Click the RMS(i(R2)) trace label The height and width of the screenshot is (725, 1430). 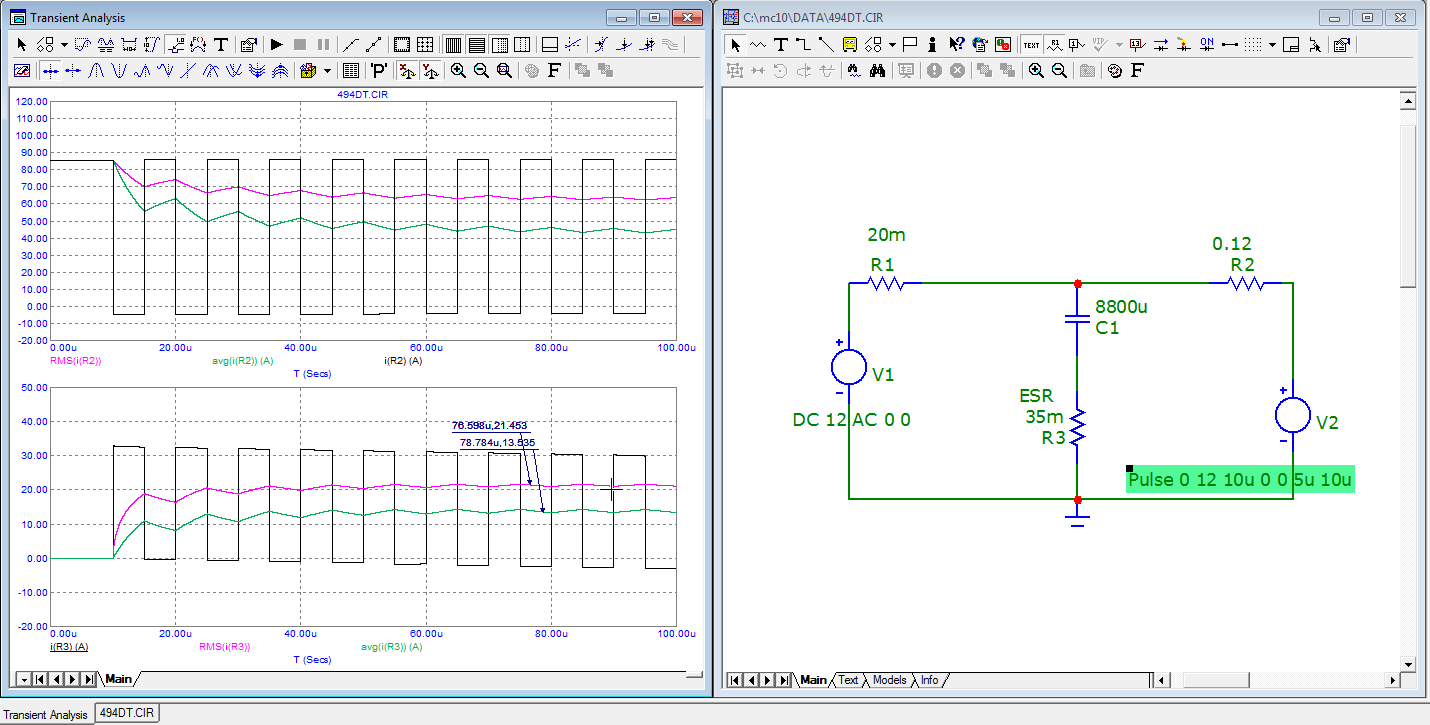76,360
